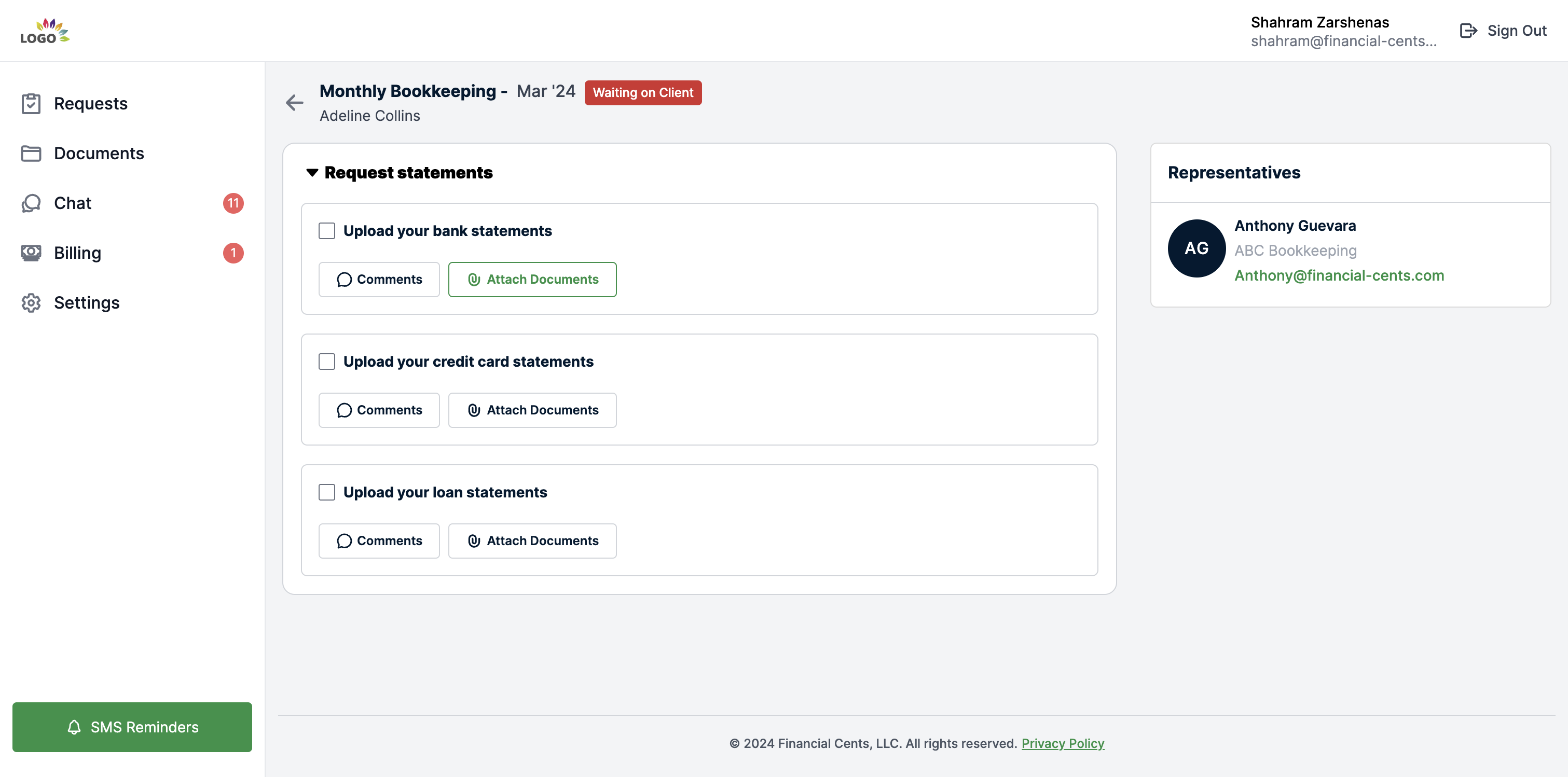The image size is (1568, 777).
Task: Click the Settings gear icon
Action: pos(31,303)
